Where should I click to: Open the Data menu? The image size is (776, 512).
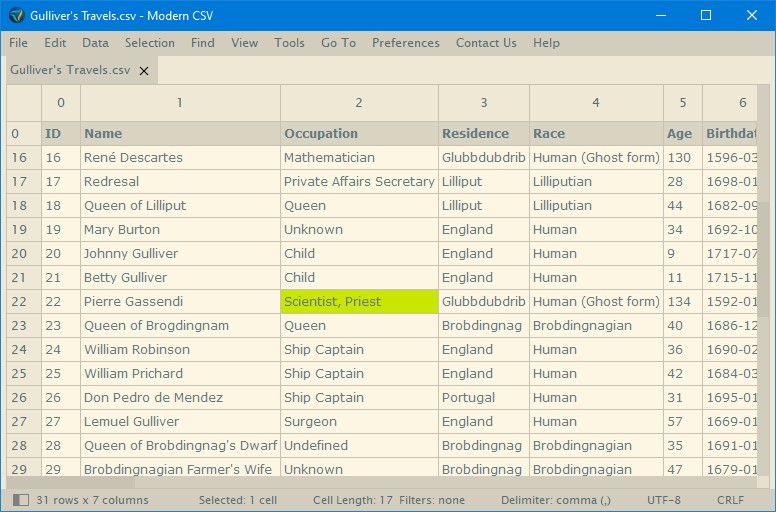point(96,43)
